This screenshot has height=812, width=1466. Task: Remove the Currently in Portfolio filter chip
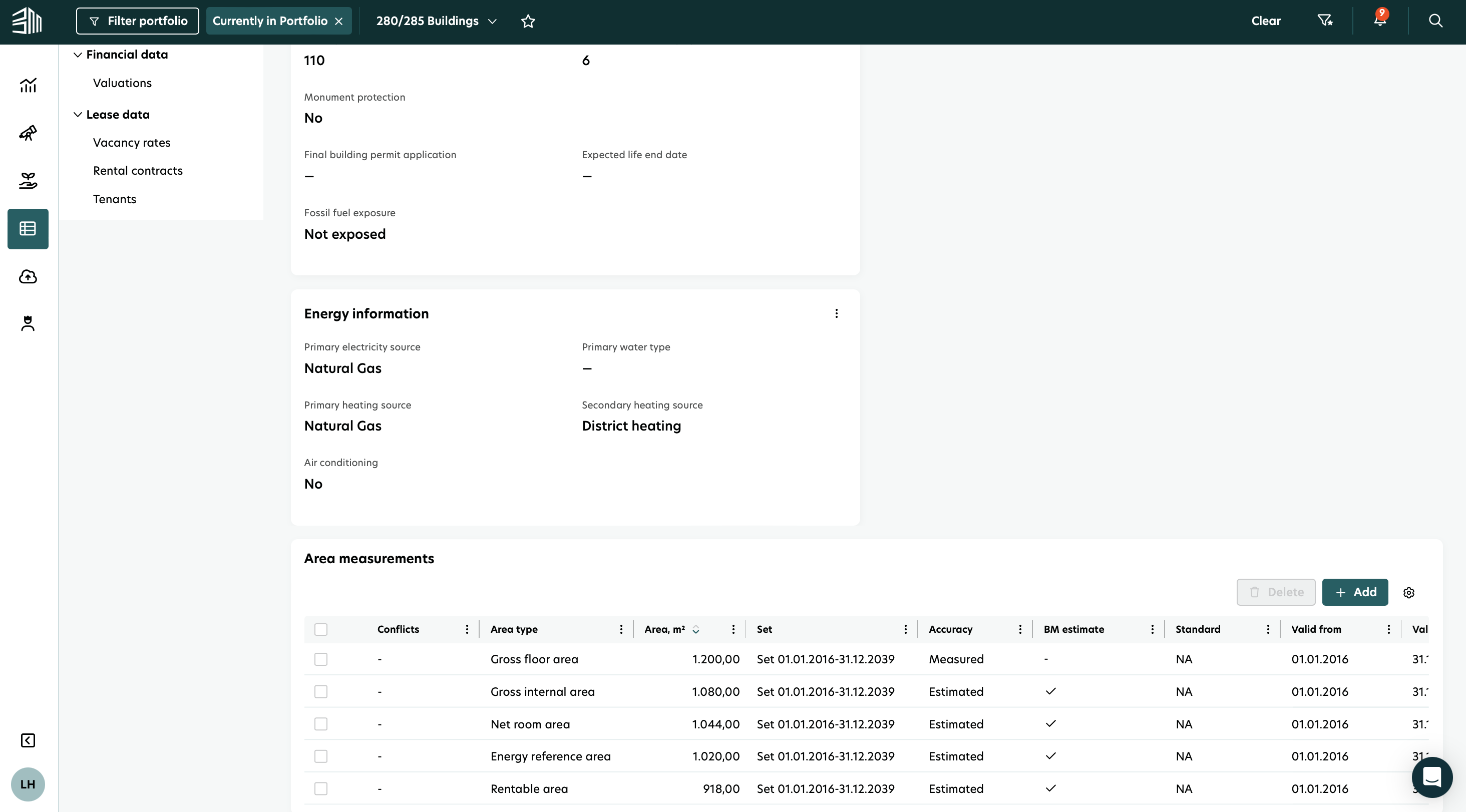pos(338,21)
